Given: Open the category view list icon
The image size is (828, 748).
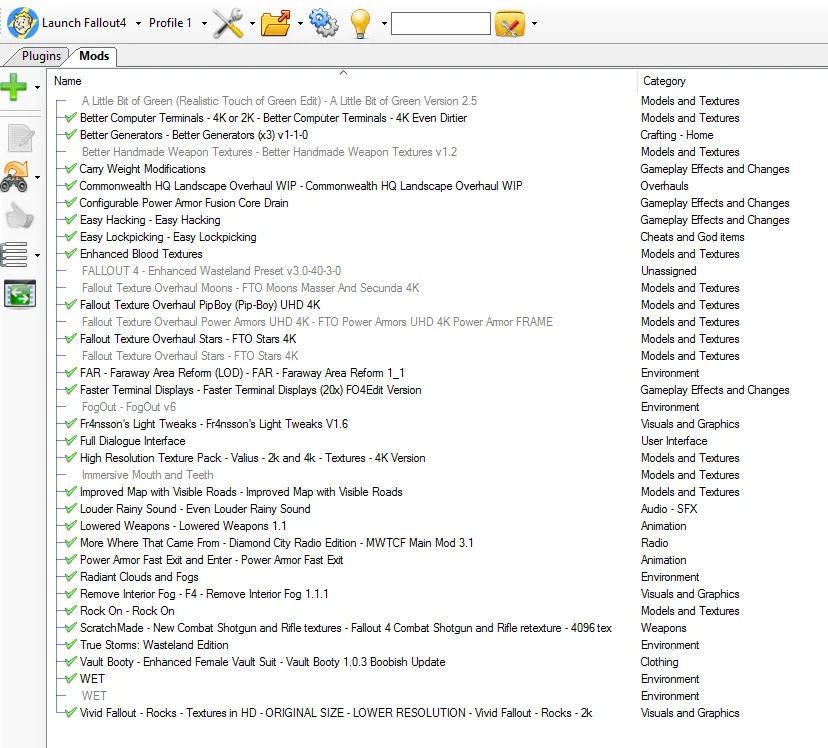Looking at the screenshot, I should coord(15,254).
